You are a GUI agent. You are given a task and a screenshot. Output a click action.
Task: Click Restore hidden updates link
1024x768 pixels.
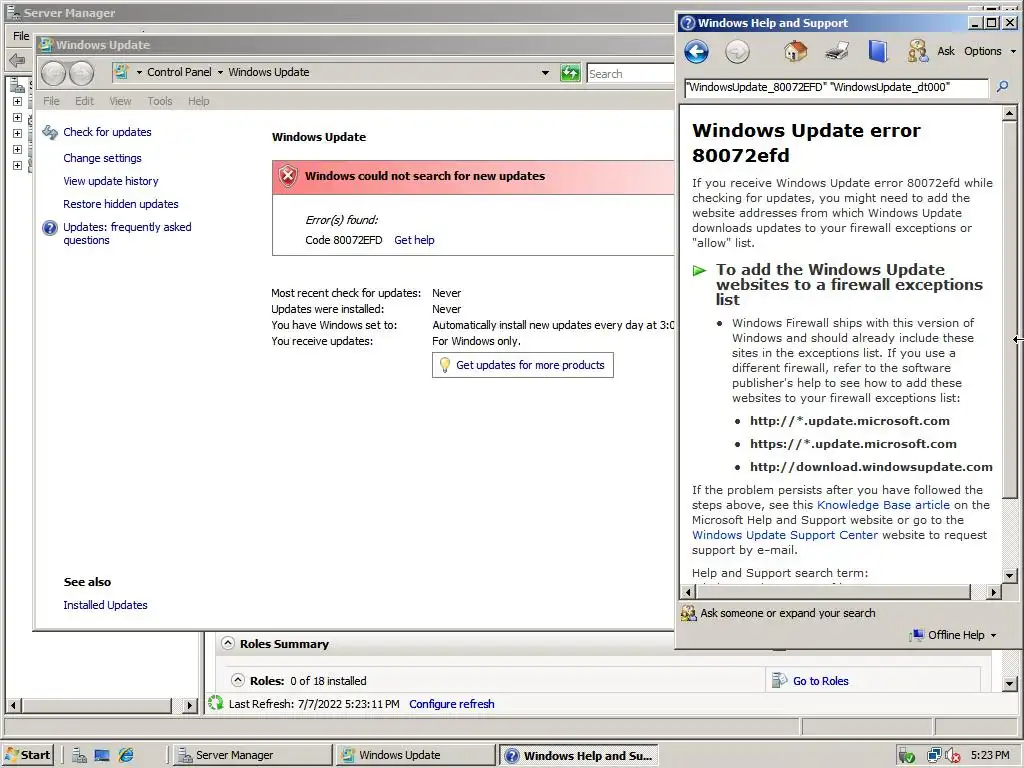coord(121,204)
